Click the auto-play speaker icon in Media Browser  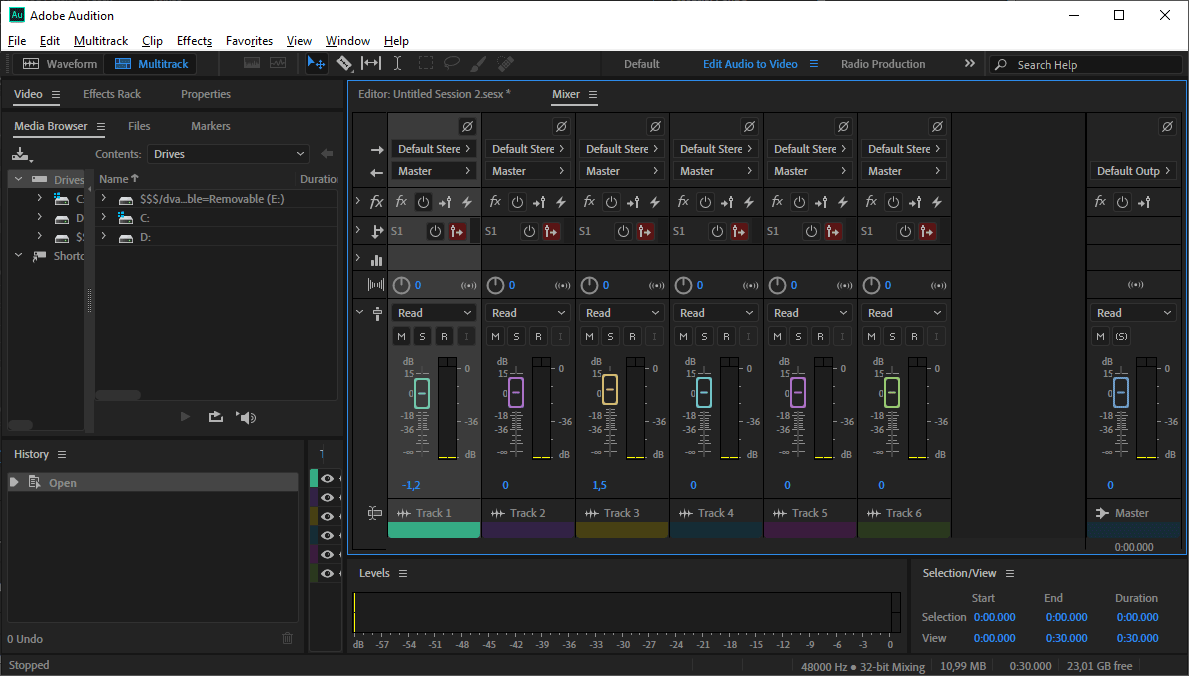pyautogui.click(x=246, y=417)
